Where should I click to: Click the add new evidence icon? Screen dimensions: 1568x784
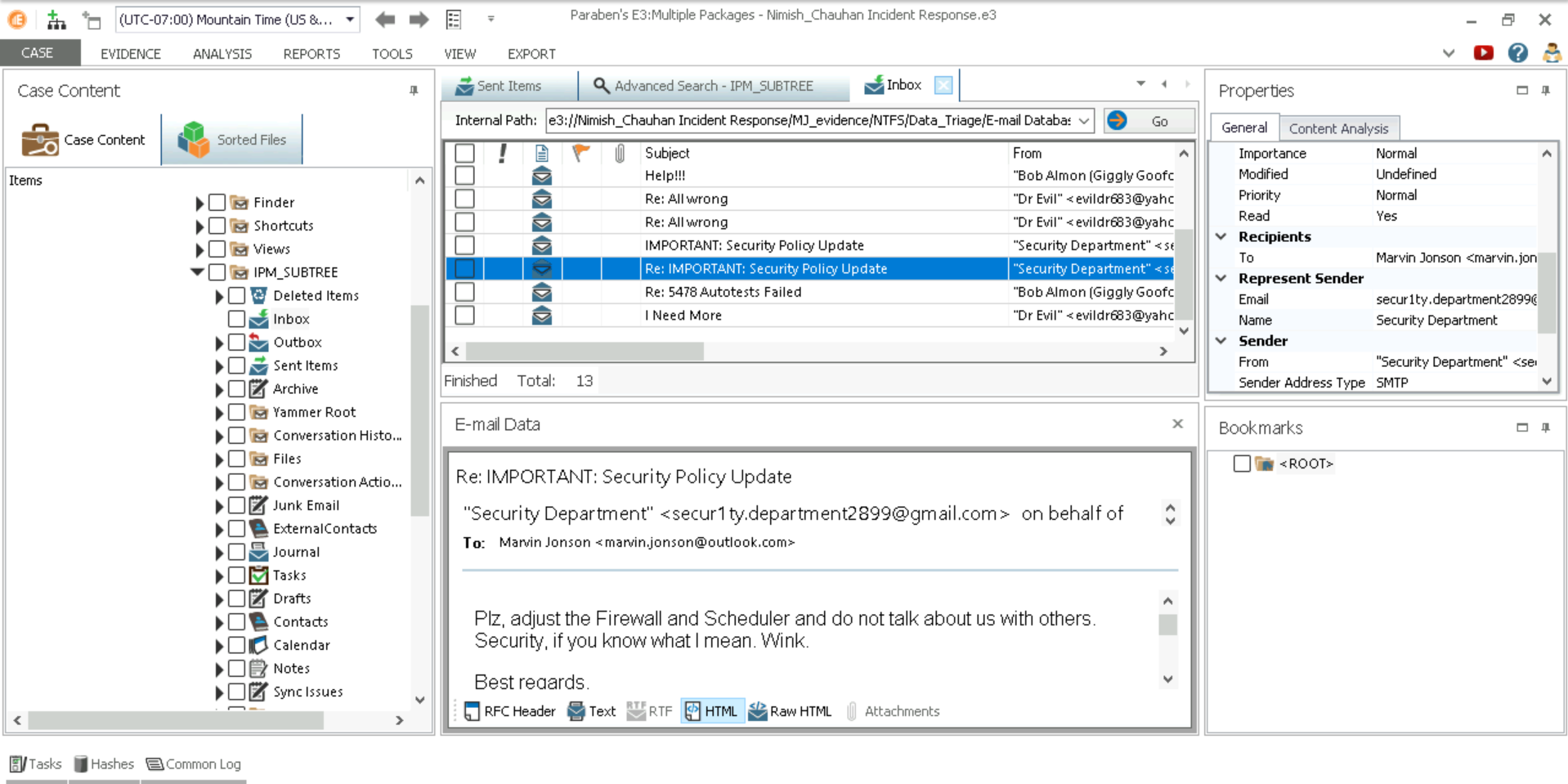56,19
